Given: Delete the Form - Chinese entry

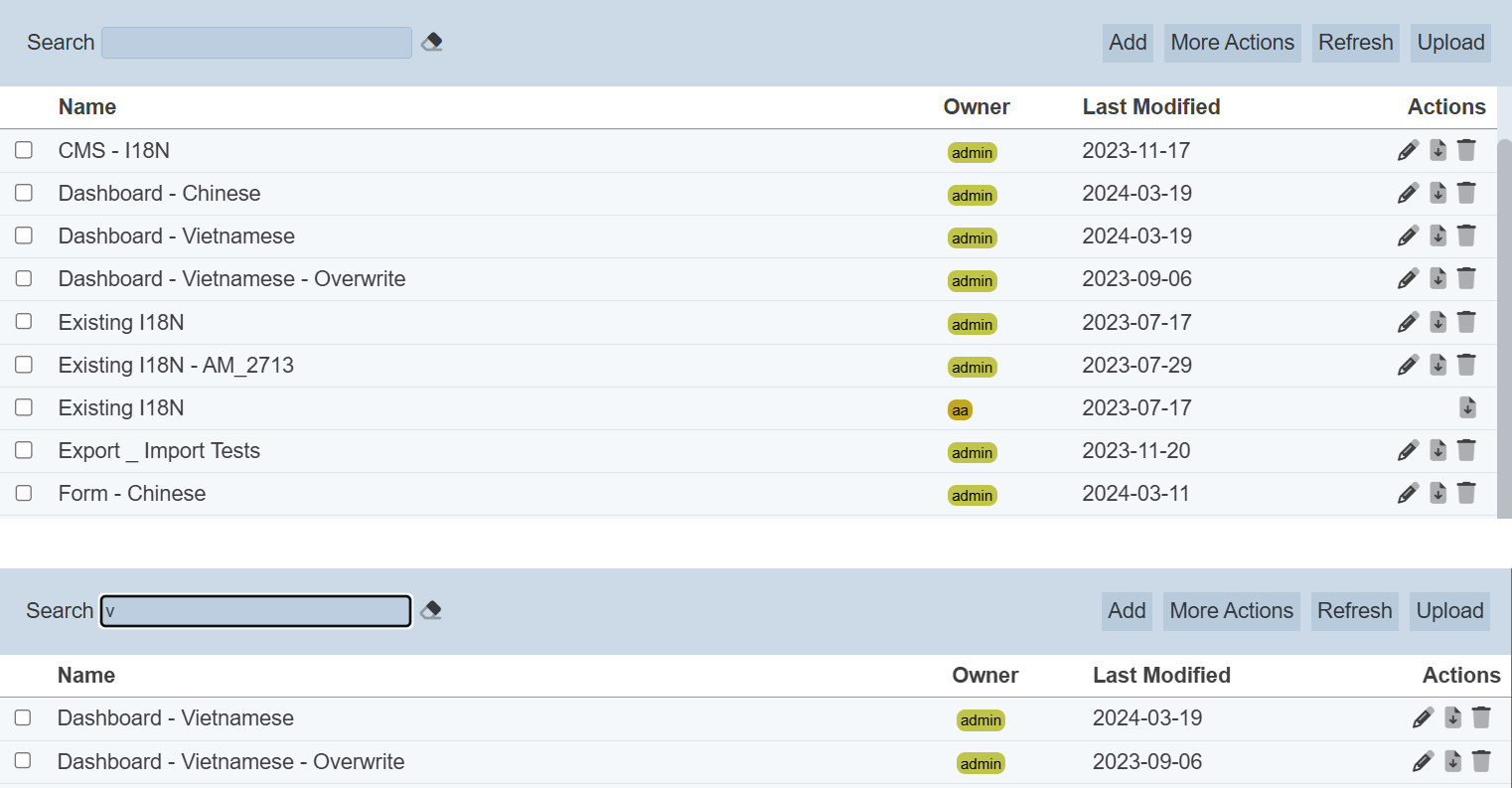Looking at the screenshot, I should tap(1466, 494).
